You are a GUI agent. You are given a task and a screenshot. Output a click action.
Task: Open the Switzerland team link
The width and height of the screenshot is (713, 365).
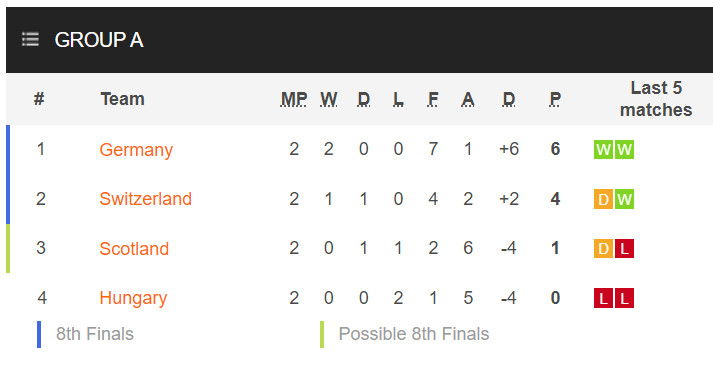[x=146, y=199]
